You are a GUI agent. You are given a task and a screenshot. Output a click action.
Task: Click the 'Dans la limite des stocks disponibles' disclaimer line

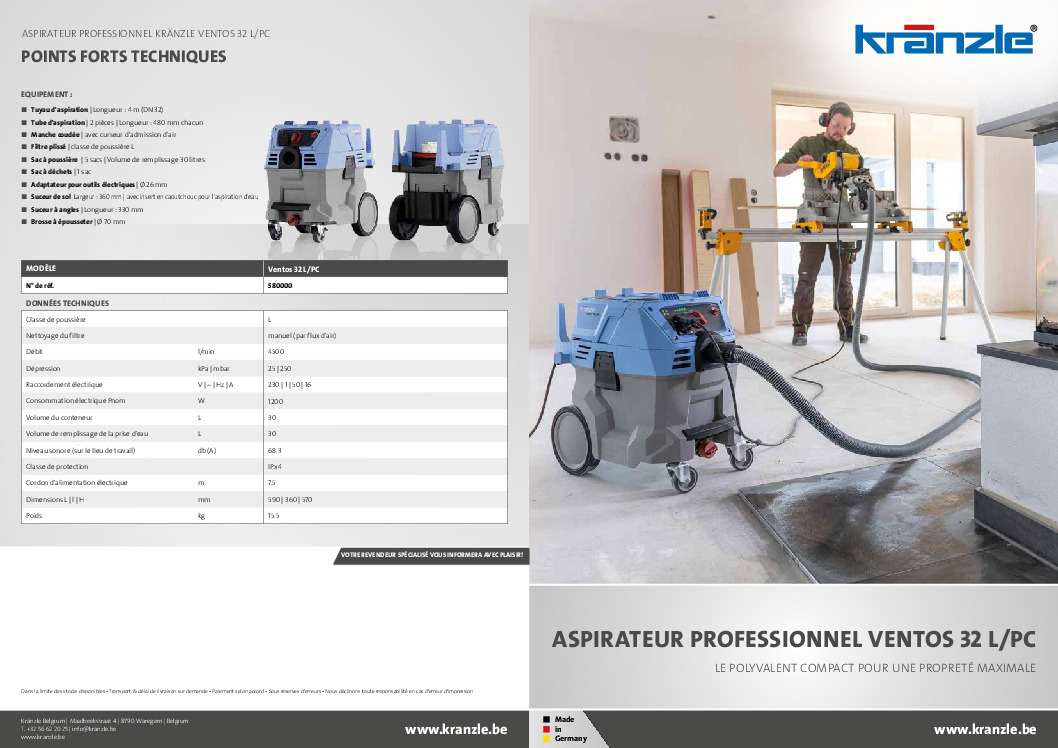[x=247, y=691]
